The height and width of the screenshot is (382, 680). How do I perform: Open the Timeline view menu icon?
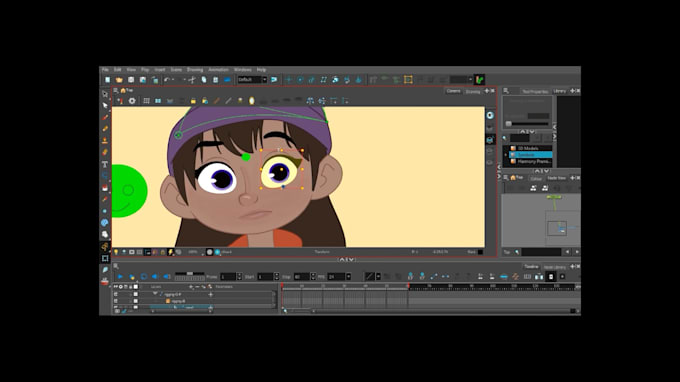116,266
